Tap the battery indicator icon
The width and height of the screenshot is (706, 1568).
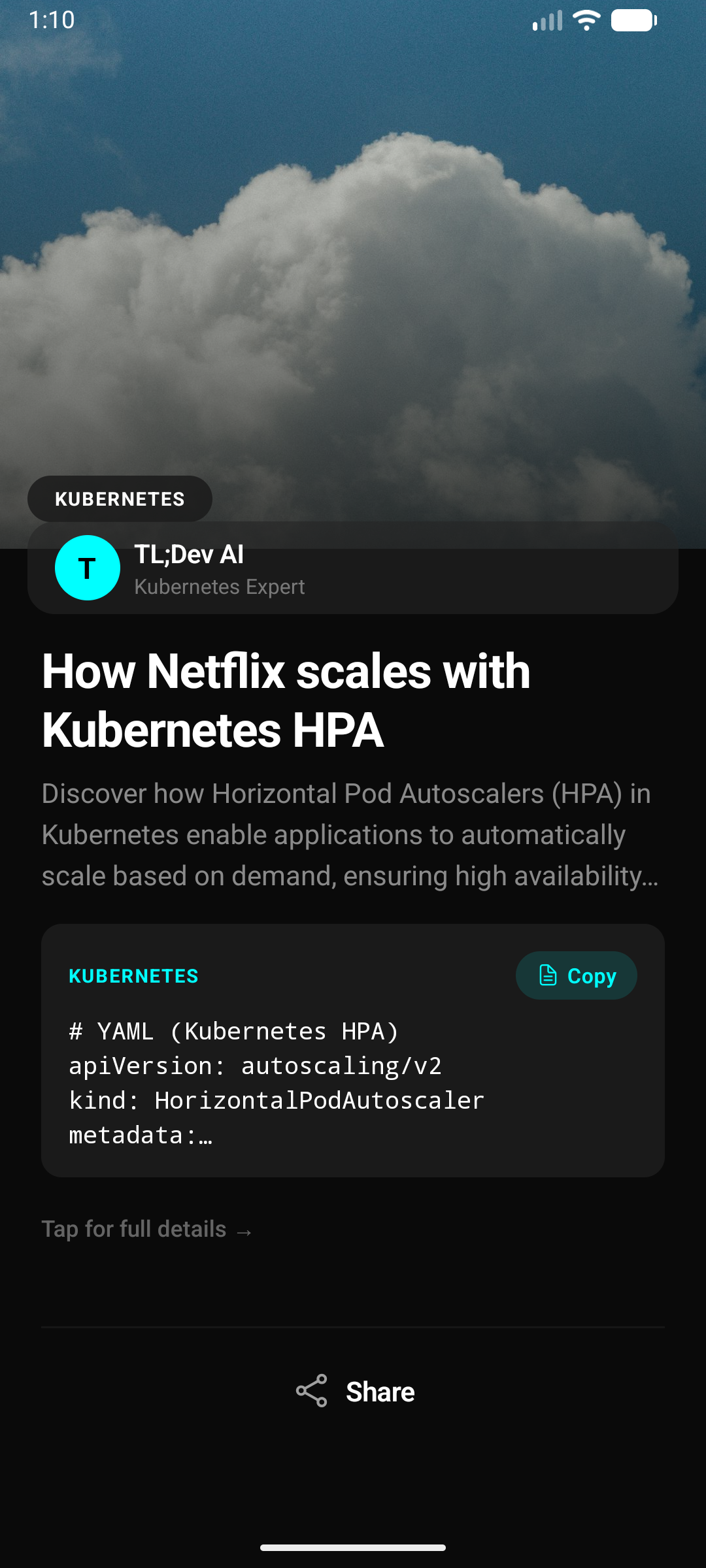tap(634, 20)
